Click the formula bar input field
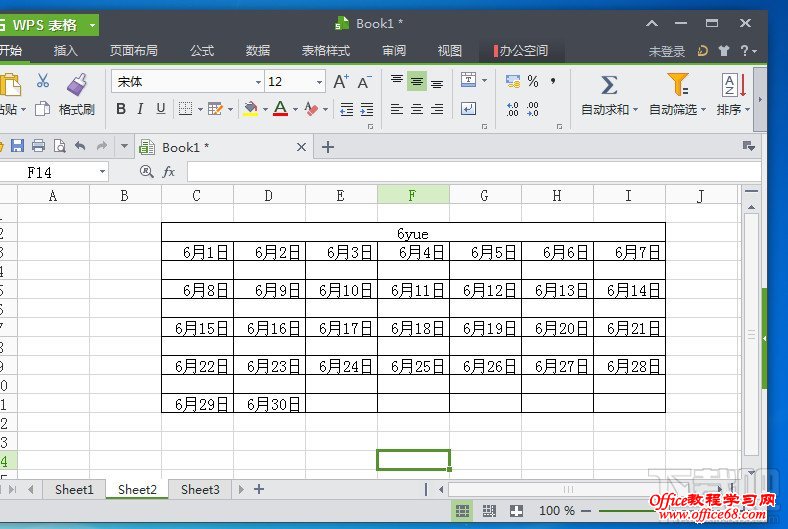Viewport: 788px width, 529px height. click(473, 172)
